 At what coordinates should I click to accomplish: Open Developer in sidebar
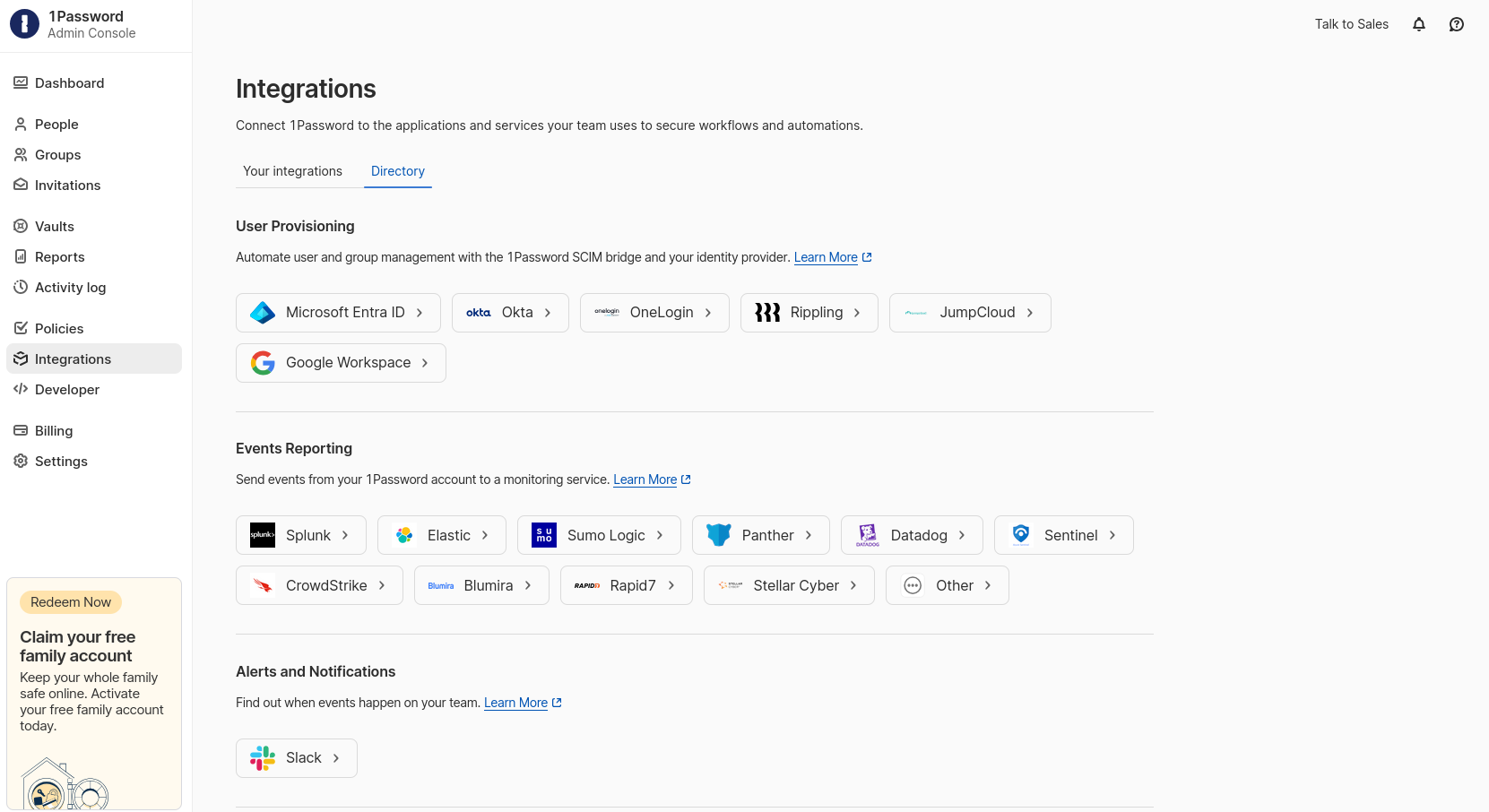94,390
